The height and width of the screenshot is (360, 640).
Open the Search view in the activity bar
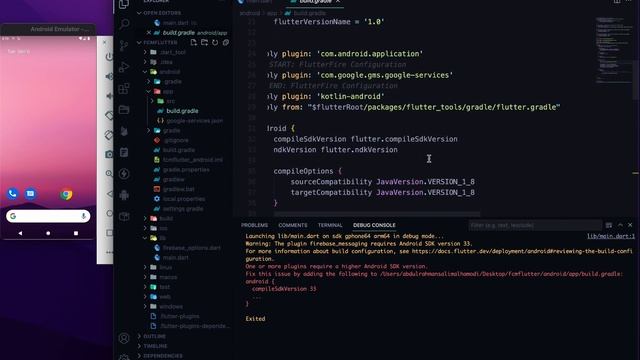click(124, 24)
